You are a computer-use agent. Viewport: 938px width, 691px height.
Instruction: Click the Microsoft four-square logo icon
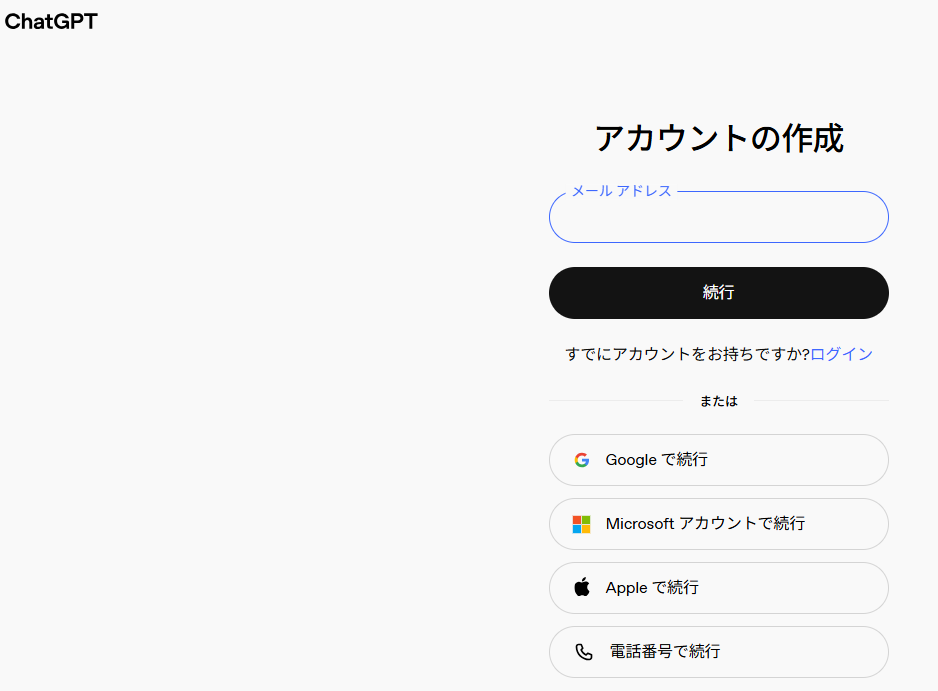pos(581,523)
